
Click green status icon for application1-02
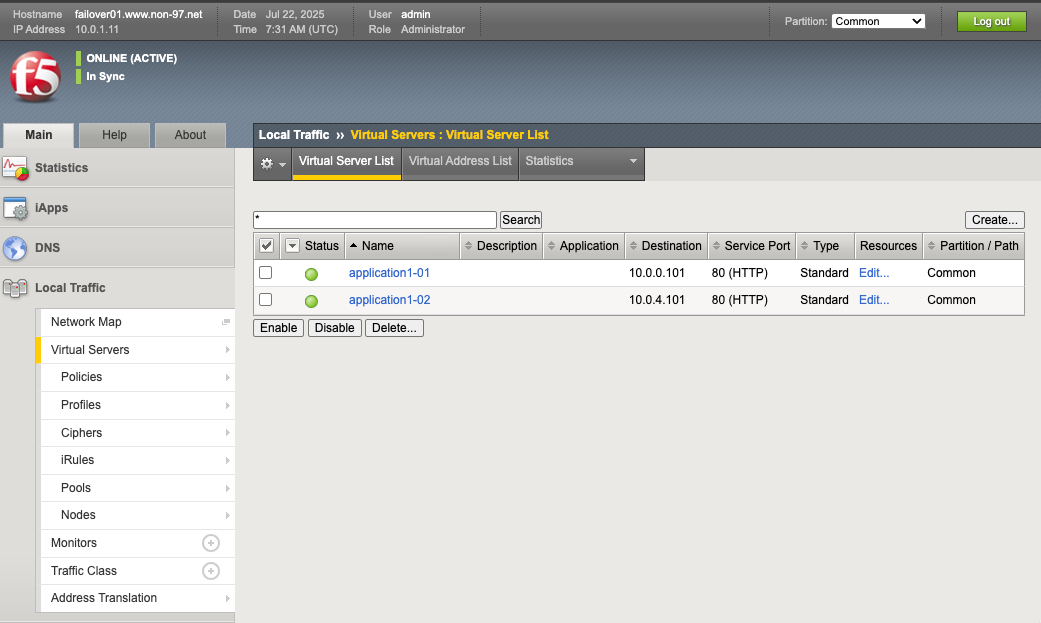[x=311, y=301]
